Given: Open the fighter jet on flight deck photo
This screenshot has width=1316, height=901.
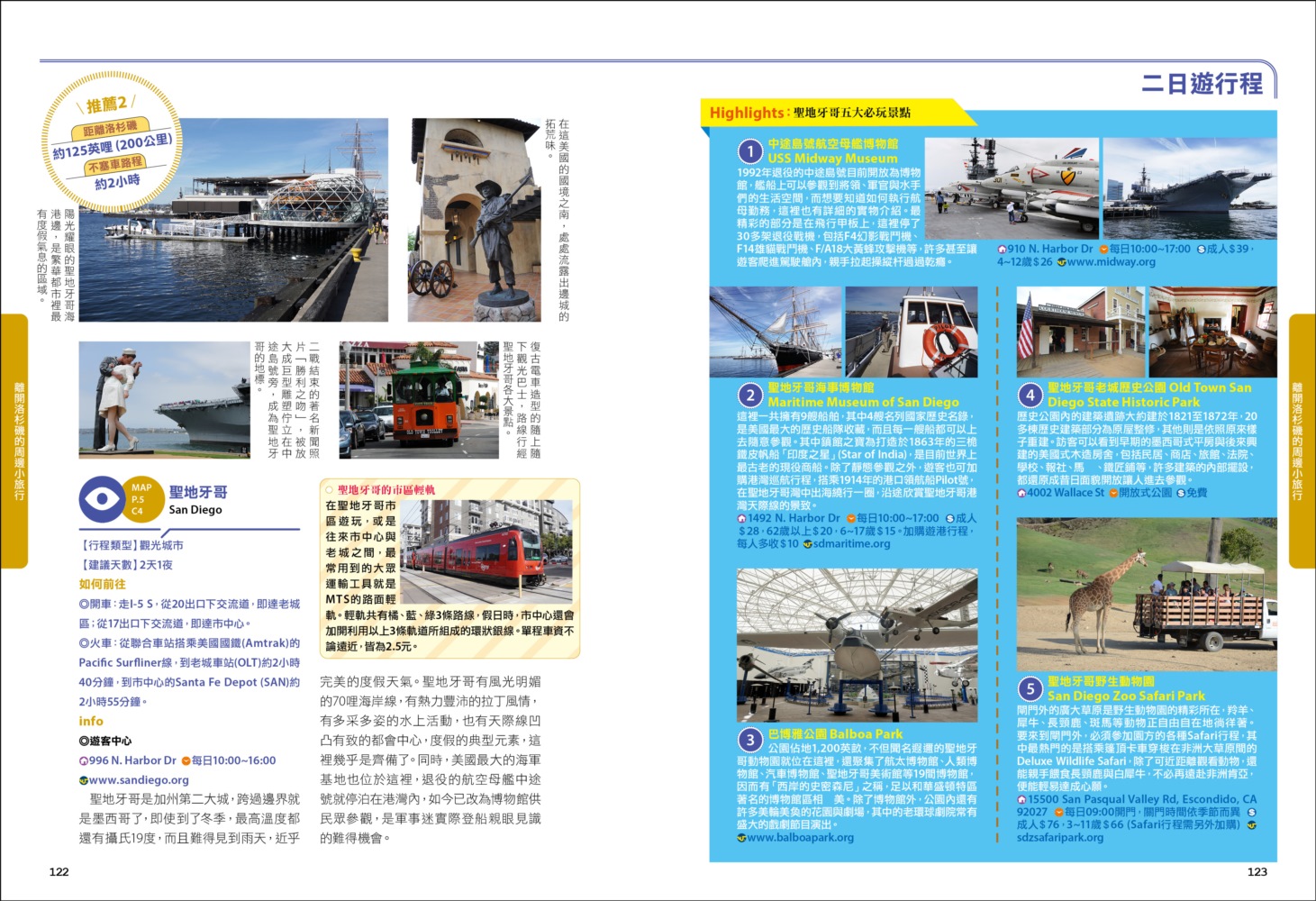Looking at the screenshot, I should (1011, 187).
